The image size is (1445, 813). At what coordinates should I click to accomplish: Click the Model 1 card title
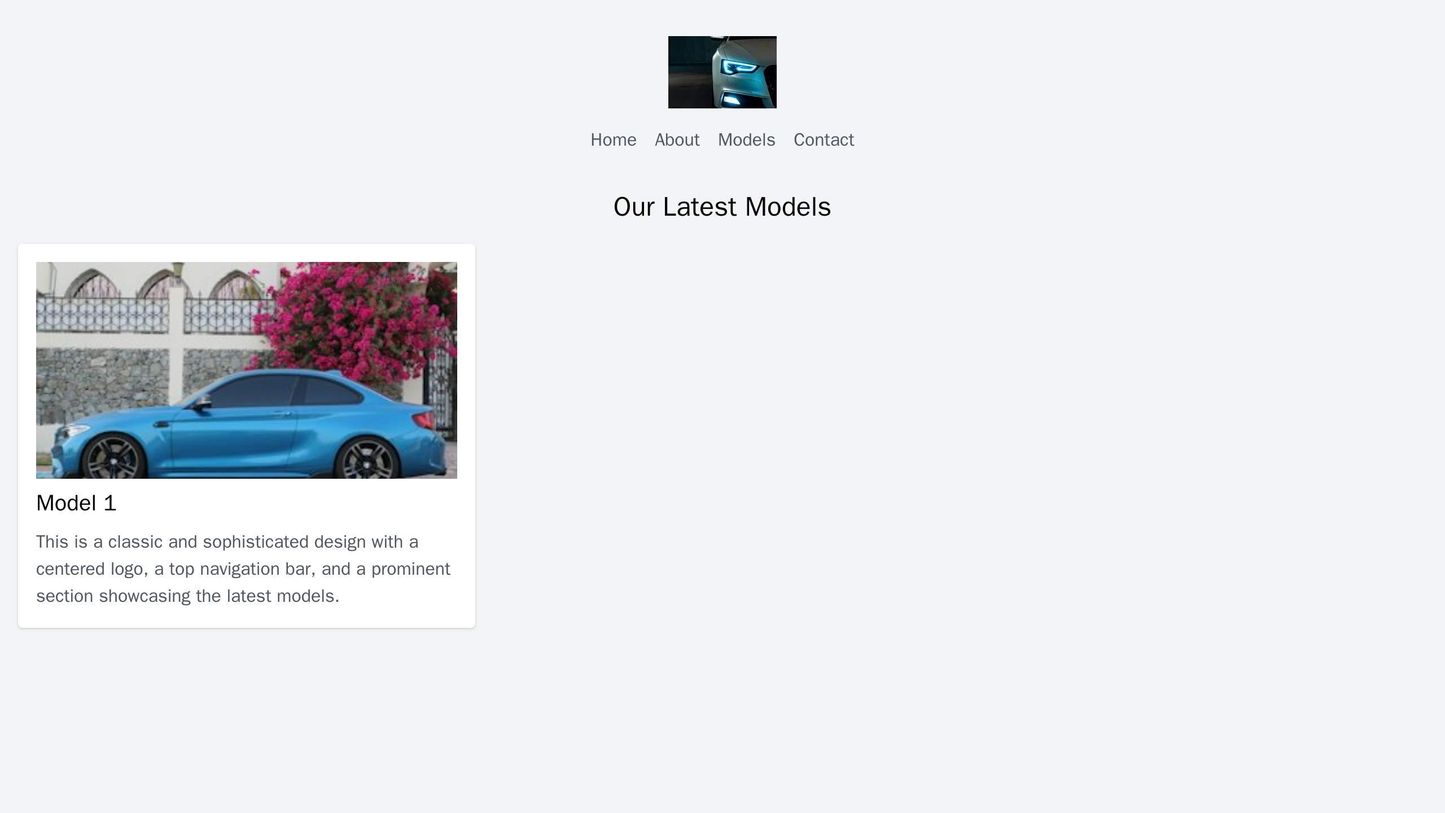tap(76, 503)
